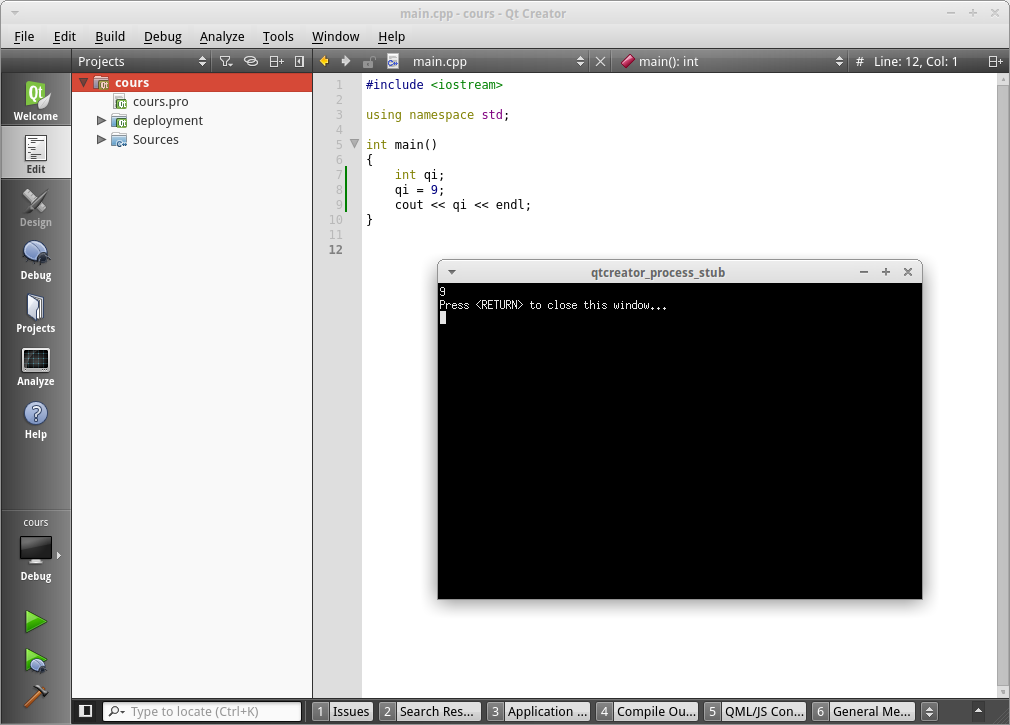This screenshot has height=725, width=1010.
Task: Split the Projects side panel
Action: coord(276,61)
